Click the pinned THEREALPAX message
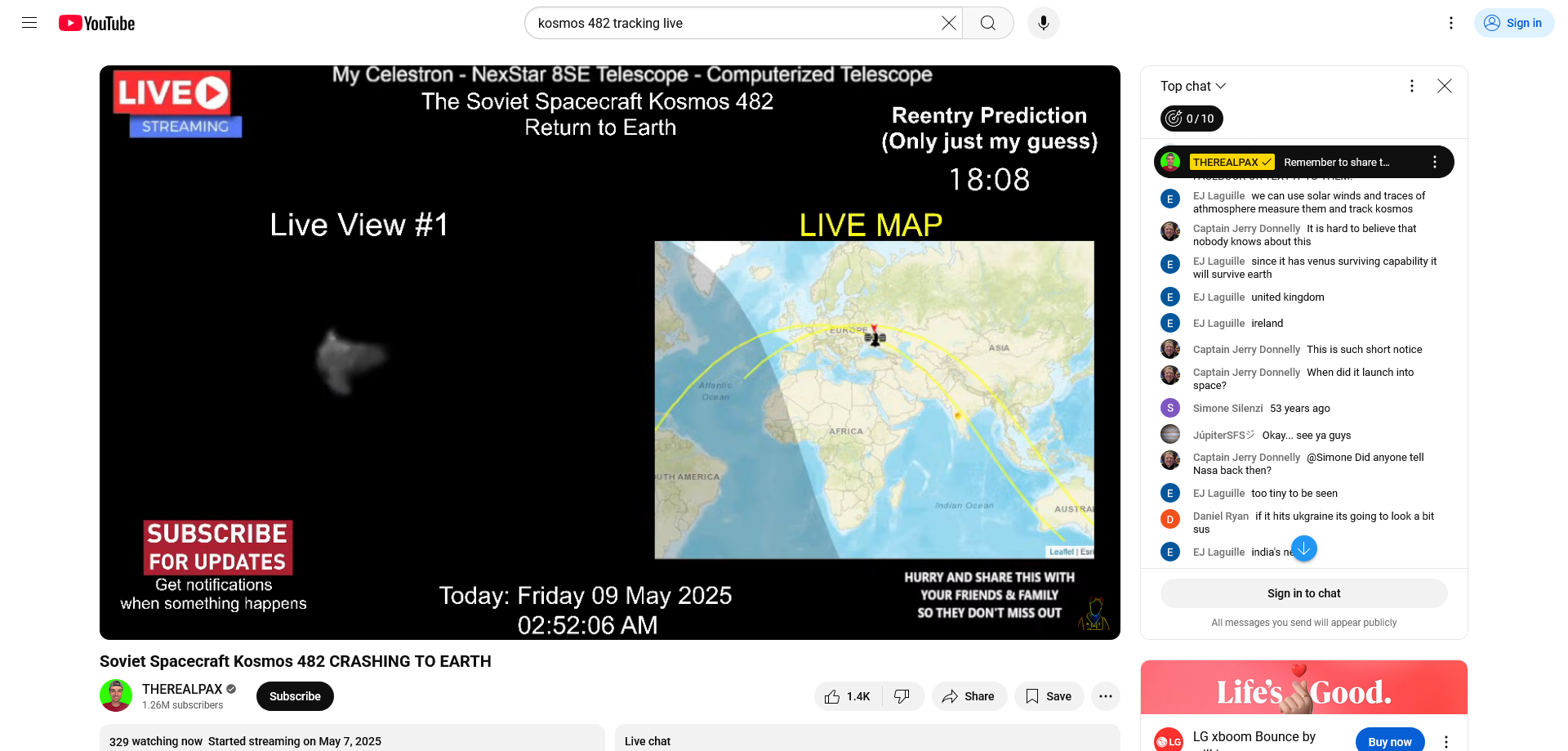Image resolution: width=1568 pixels, height=751 pixels. [x=1303, y=162]
